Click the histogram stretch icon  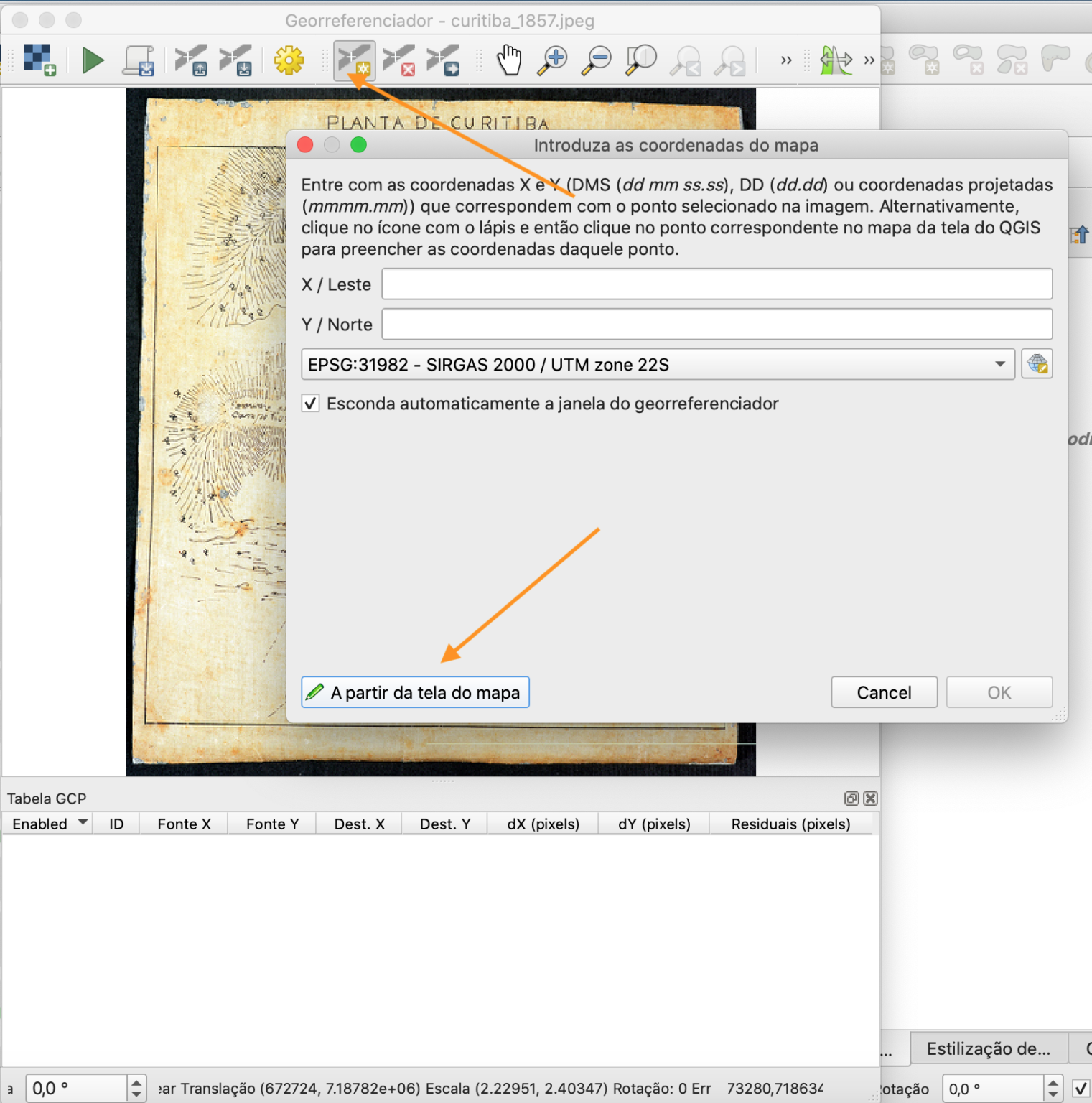836,60
